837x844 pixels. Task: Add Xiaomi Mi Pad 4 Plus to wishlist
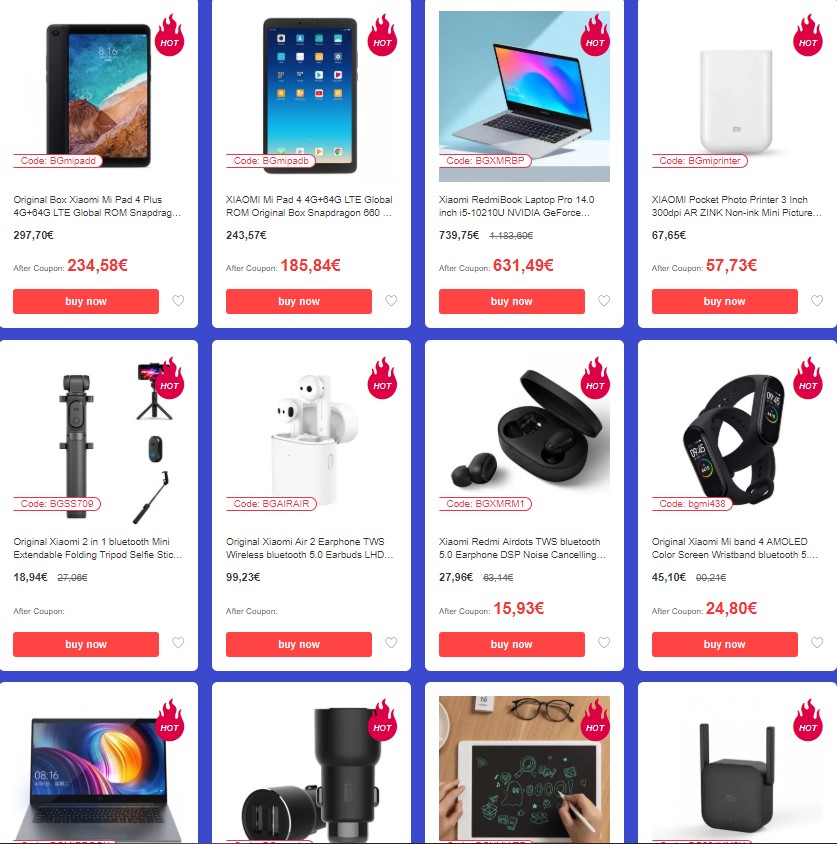(178, 300)
